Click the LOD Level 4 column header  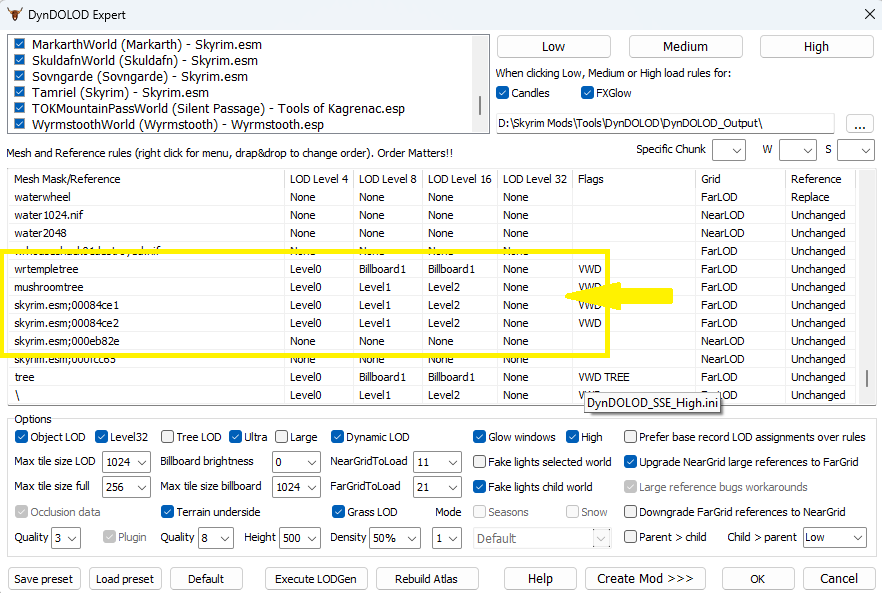[x=319, y=179]
